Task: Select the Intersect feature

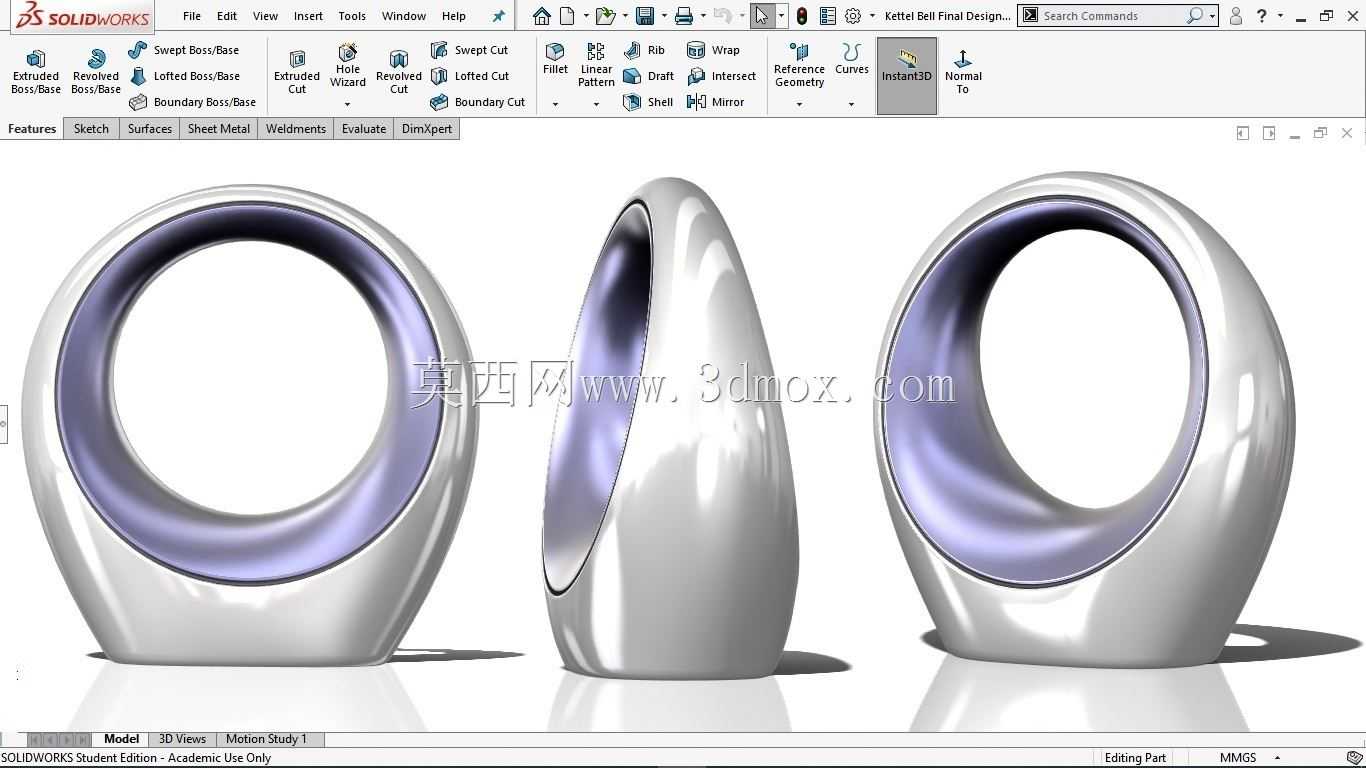Action: (x=721, y=76)
